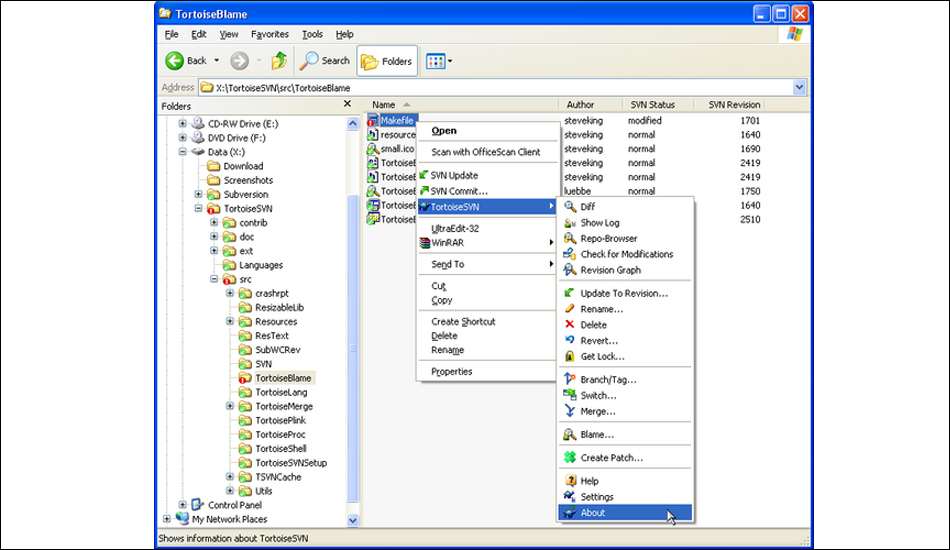Open the Back history dropdown arrow

click(216, 61)
